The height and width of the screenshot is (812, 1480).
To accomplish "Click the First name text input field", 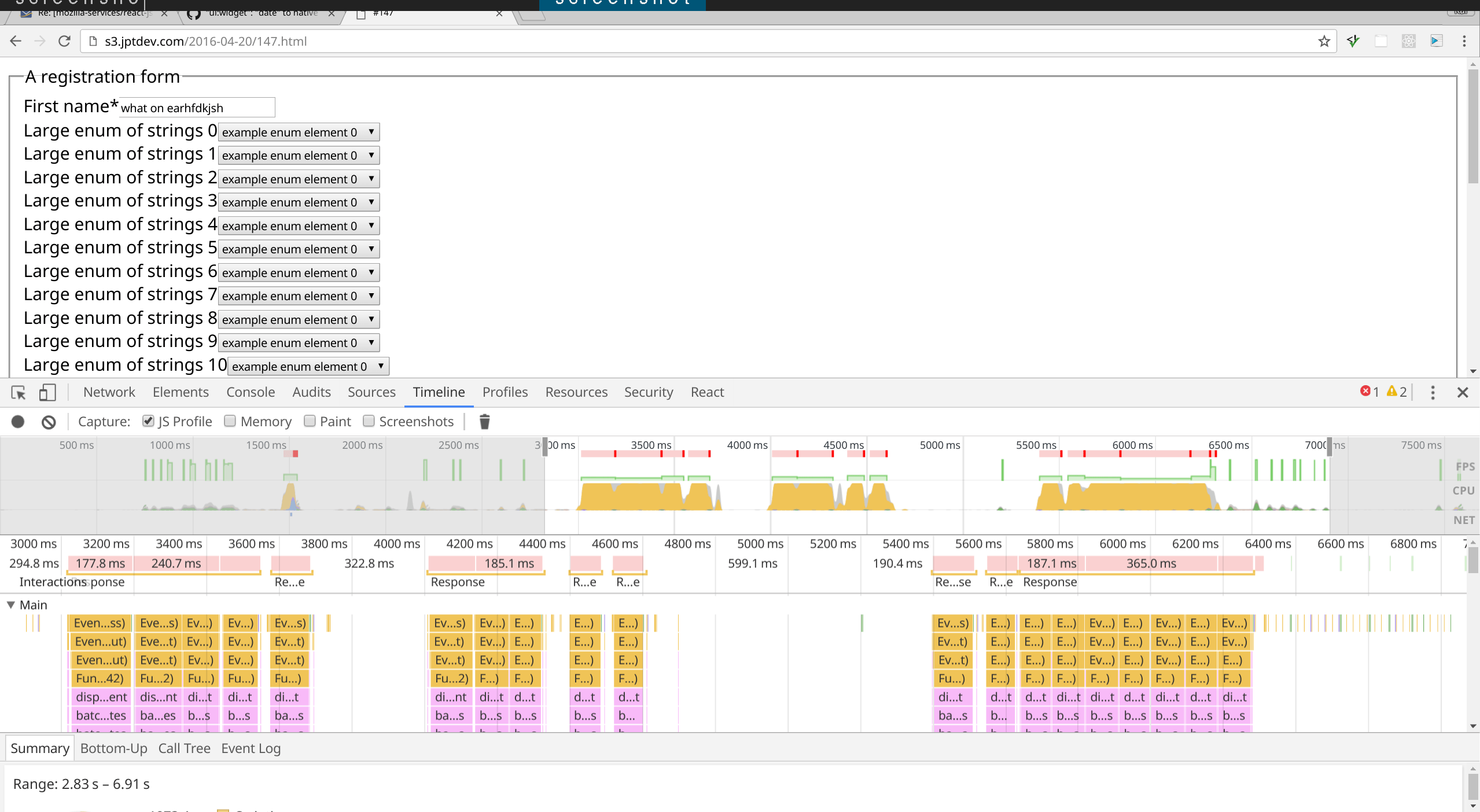I will [x=197, y=108].
